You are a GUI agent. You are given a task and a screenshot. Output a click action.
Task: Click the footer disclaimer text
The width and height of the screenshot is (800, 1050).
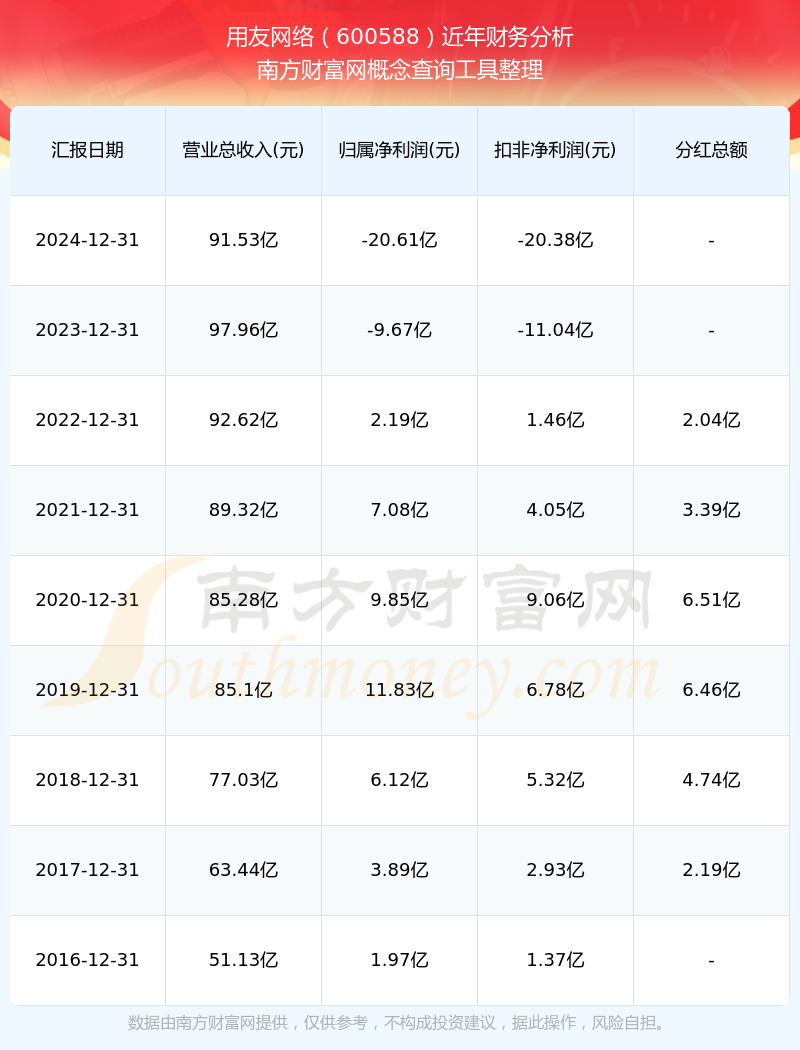[x=400, y=1023]
